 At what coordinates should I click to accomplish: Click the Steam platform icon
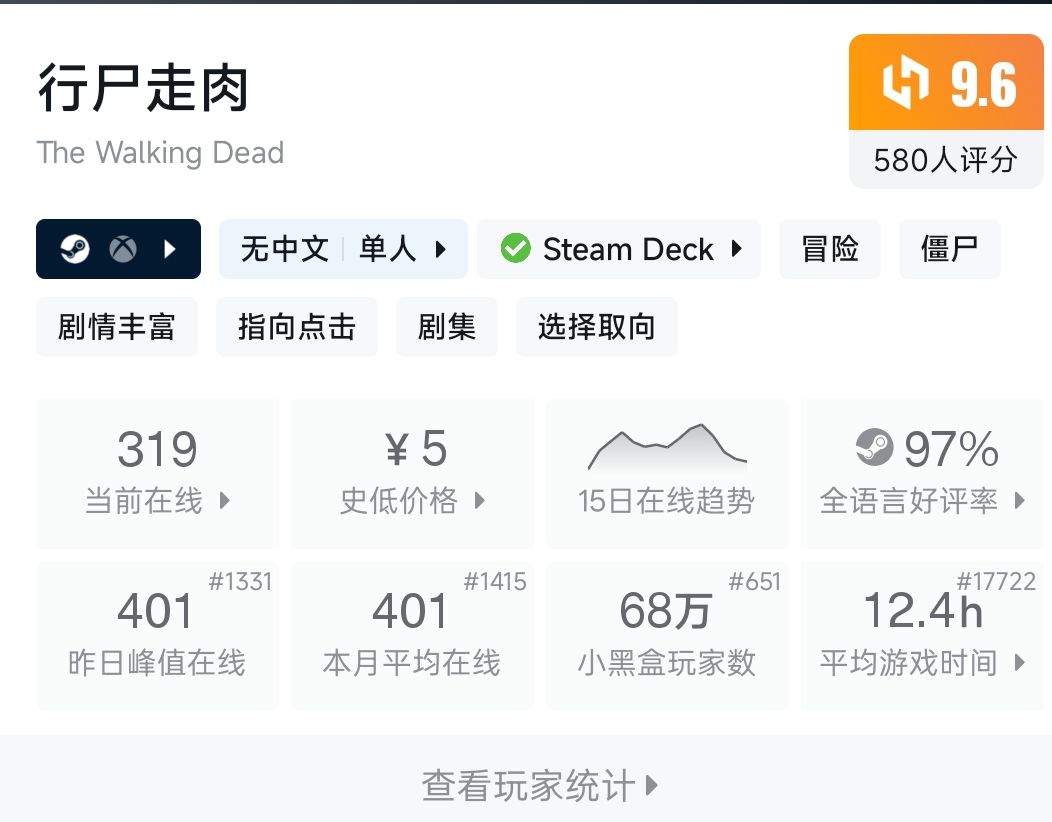[x=75, y=249]
